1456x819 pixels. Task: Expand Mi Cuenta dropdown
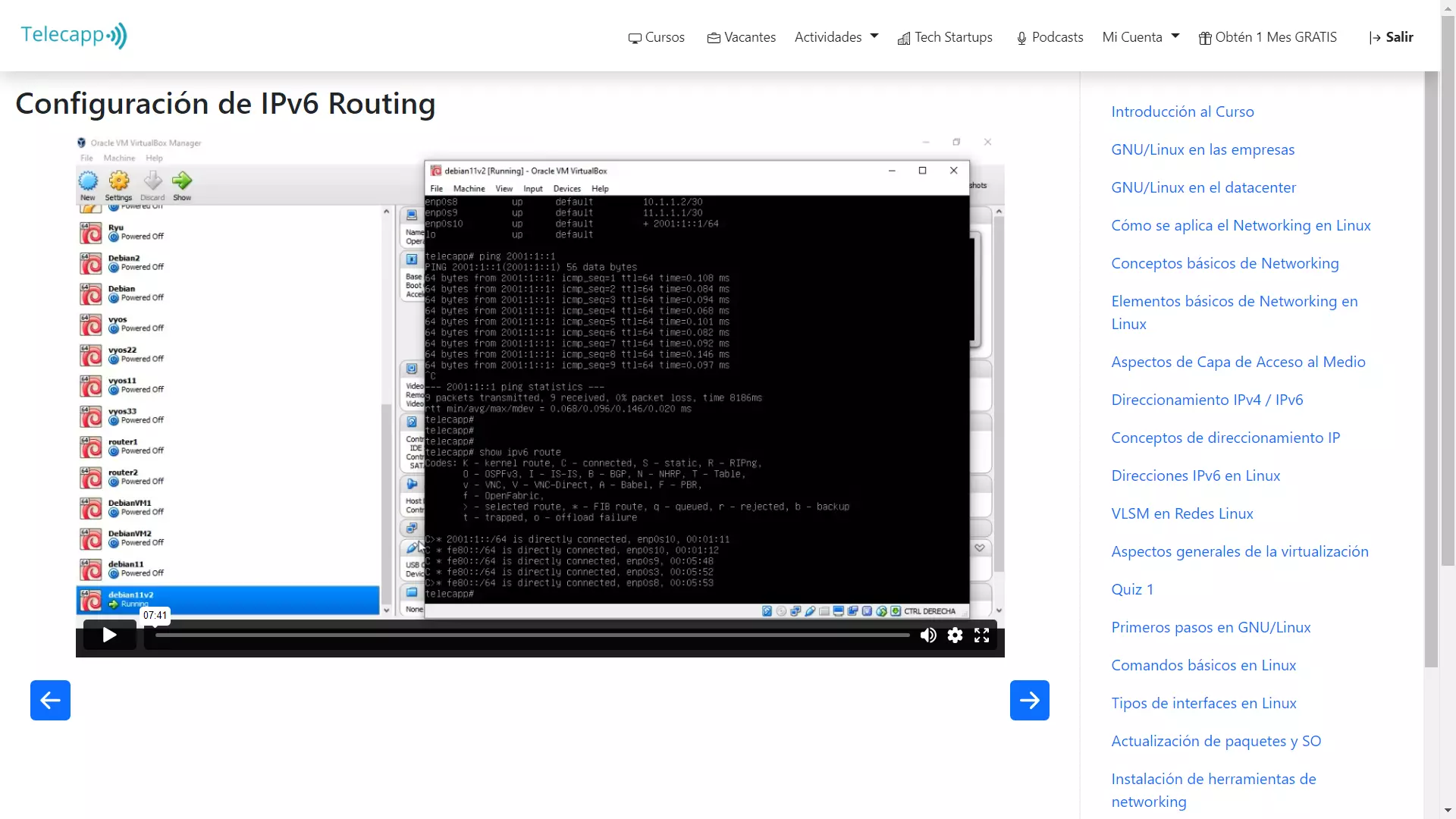(x=1141, y=37)
